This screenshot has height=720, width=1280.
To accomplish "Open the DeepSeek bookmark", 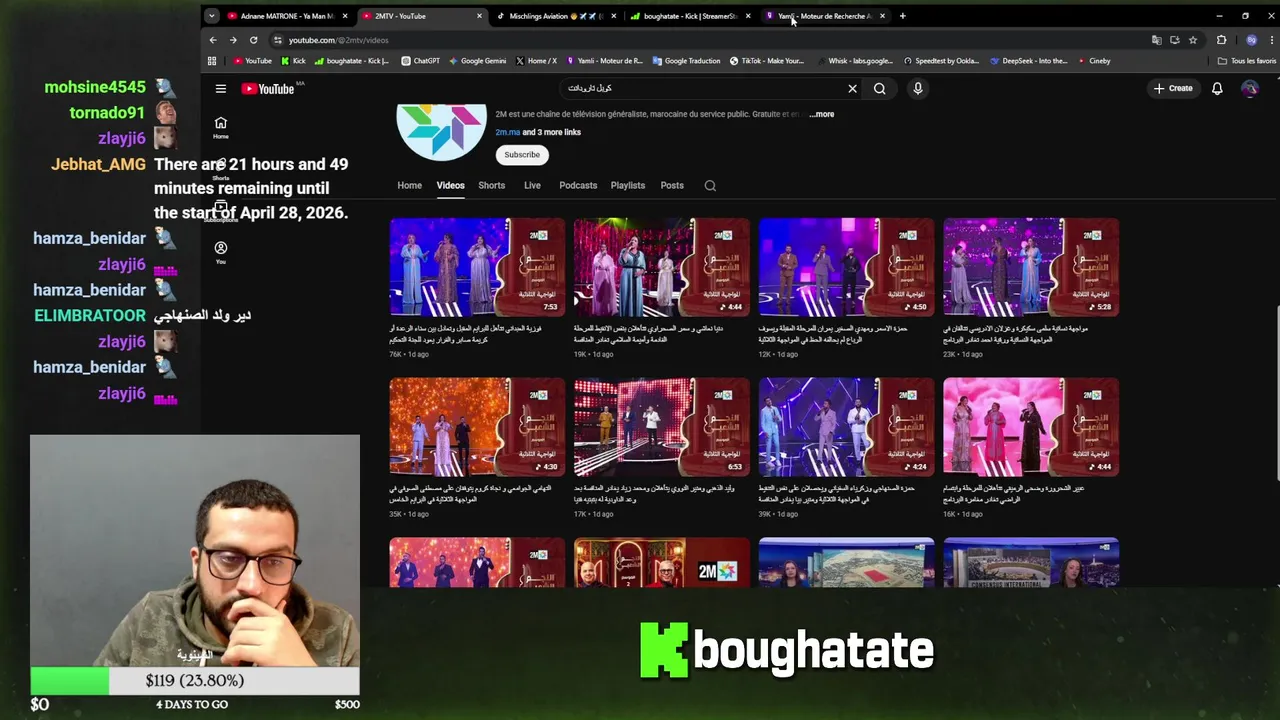I will (x=1029, y=61).
